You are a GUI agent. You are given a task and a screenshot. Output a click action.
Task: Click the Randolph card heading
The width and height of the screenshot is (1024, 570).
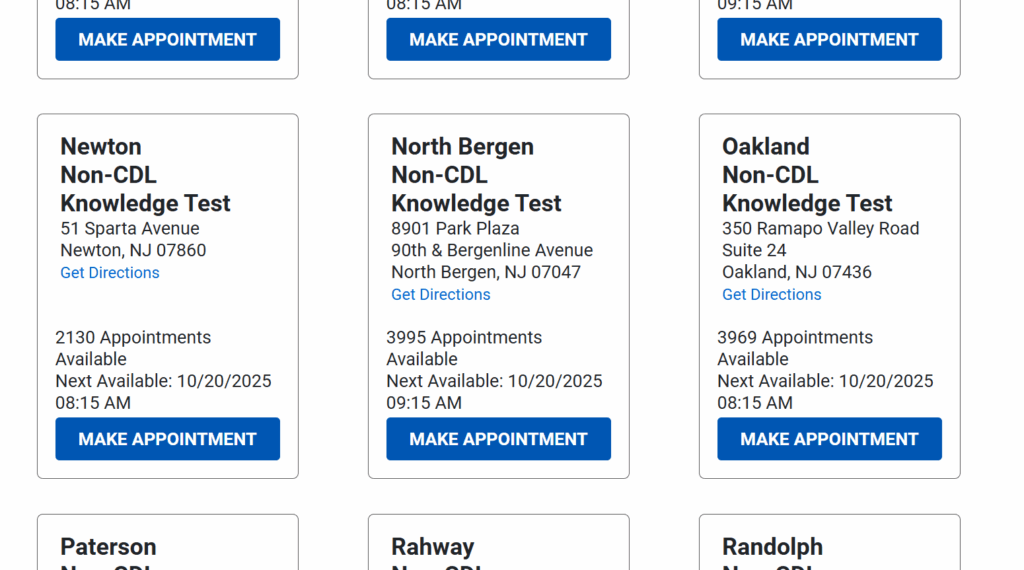pos(772,547)
